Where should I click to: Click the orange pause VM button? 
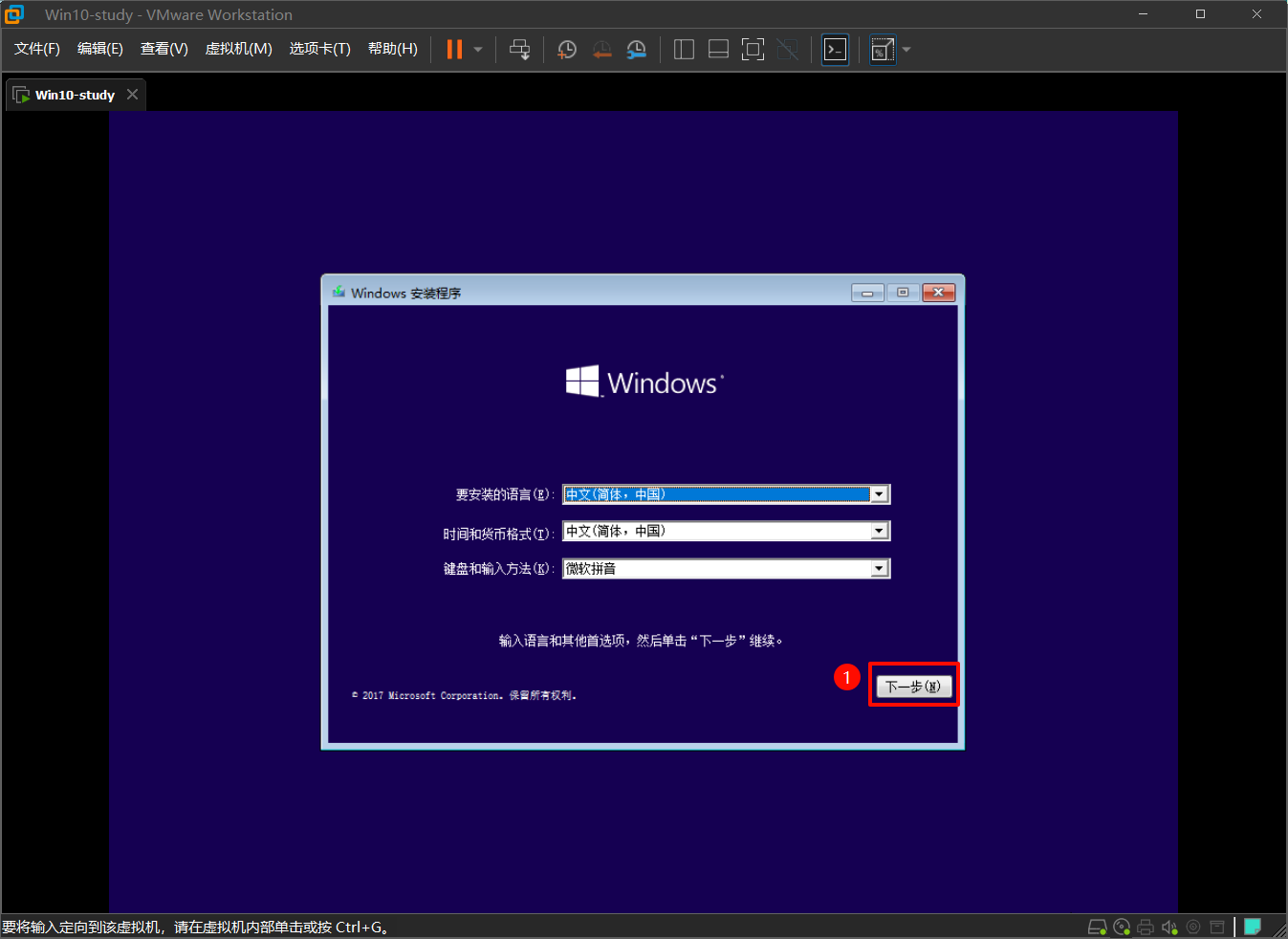click(454, 50)
